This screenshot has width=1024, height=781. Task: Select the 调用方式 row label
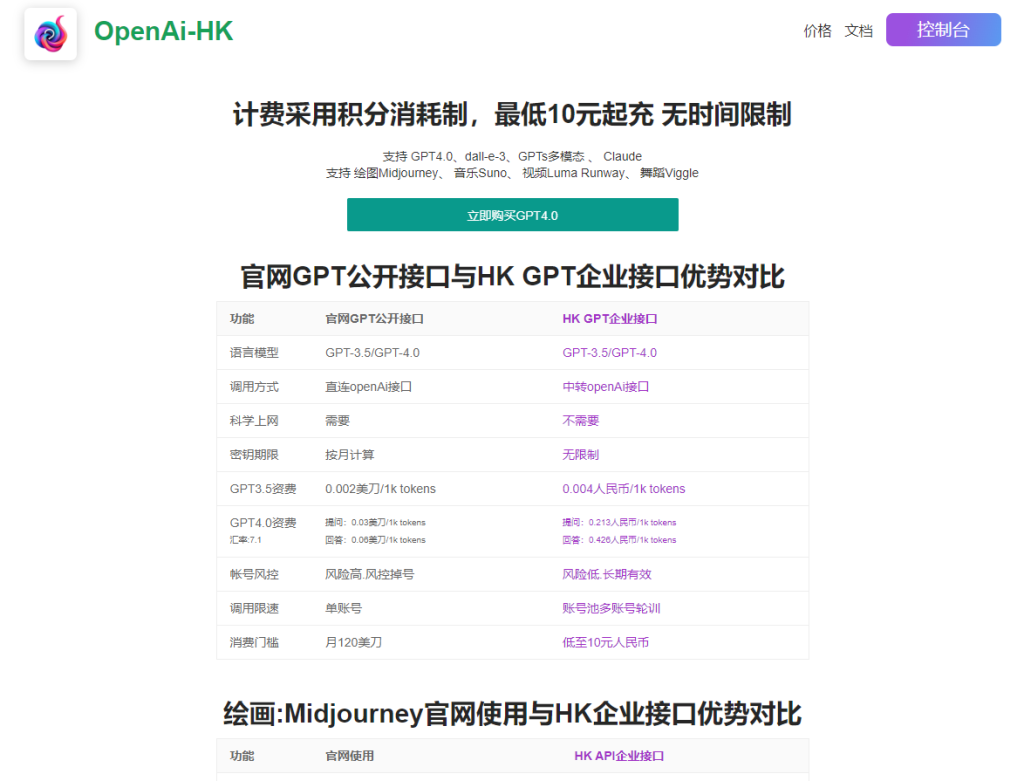[x=254, y=387]
